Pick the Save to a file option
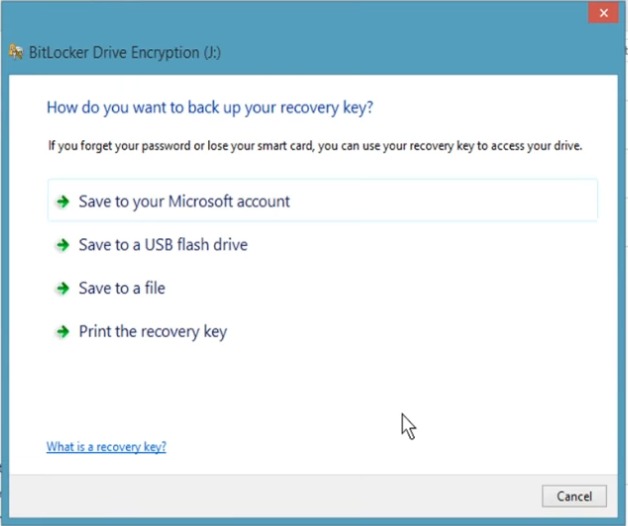Viewport: 628px width, 526px height. (x=122, y=288)
